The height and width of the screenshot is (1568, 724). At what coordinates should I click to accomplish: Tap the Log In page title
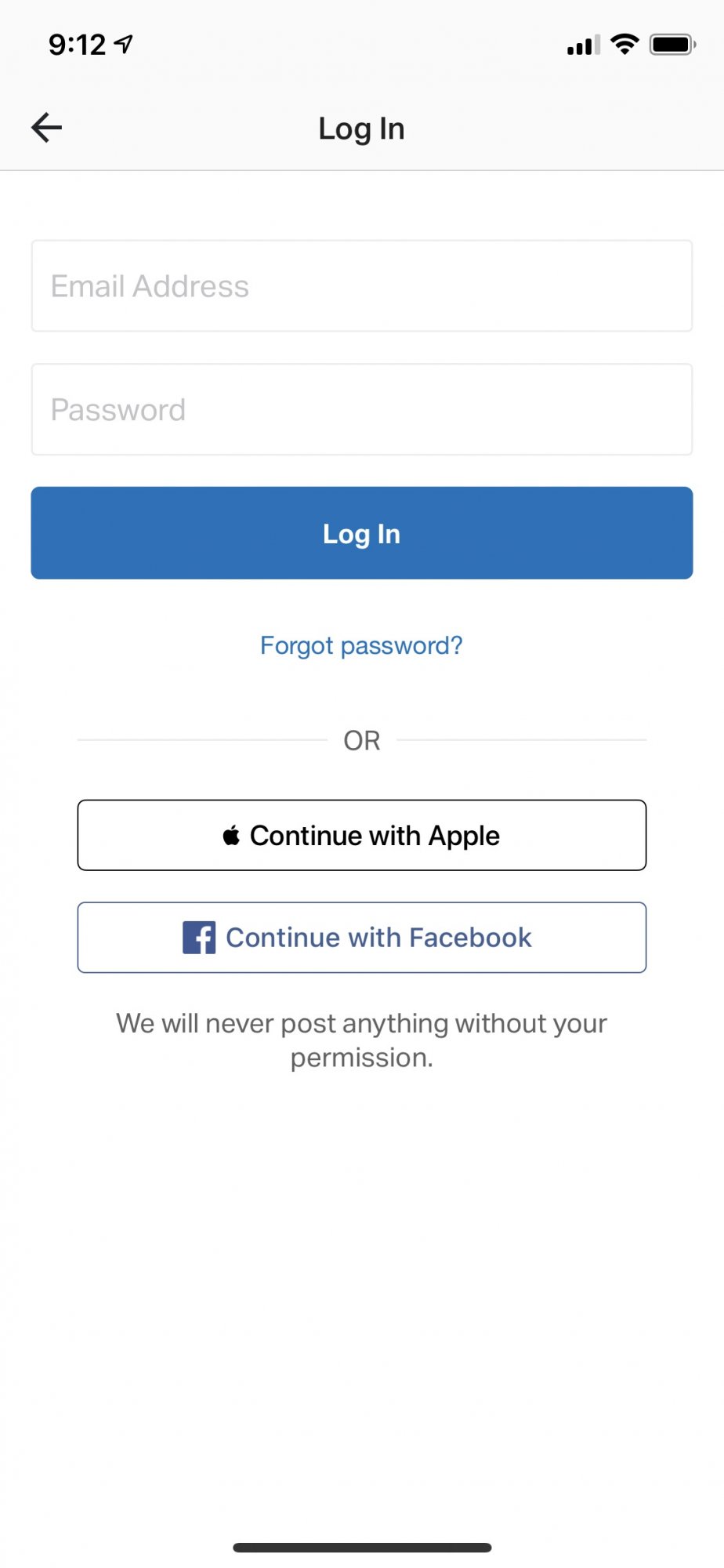click(x=361, y=129)
